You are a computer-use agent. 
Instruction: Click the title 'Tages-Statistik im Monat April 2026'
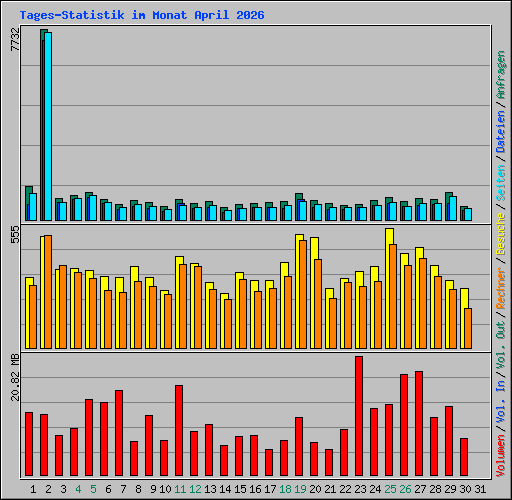click(x=142, y=15)
